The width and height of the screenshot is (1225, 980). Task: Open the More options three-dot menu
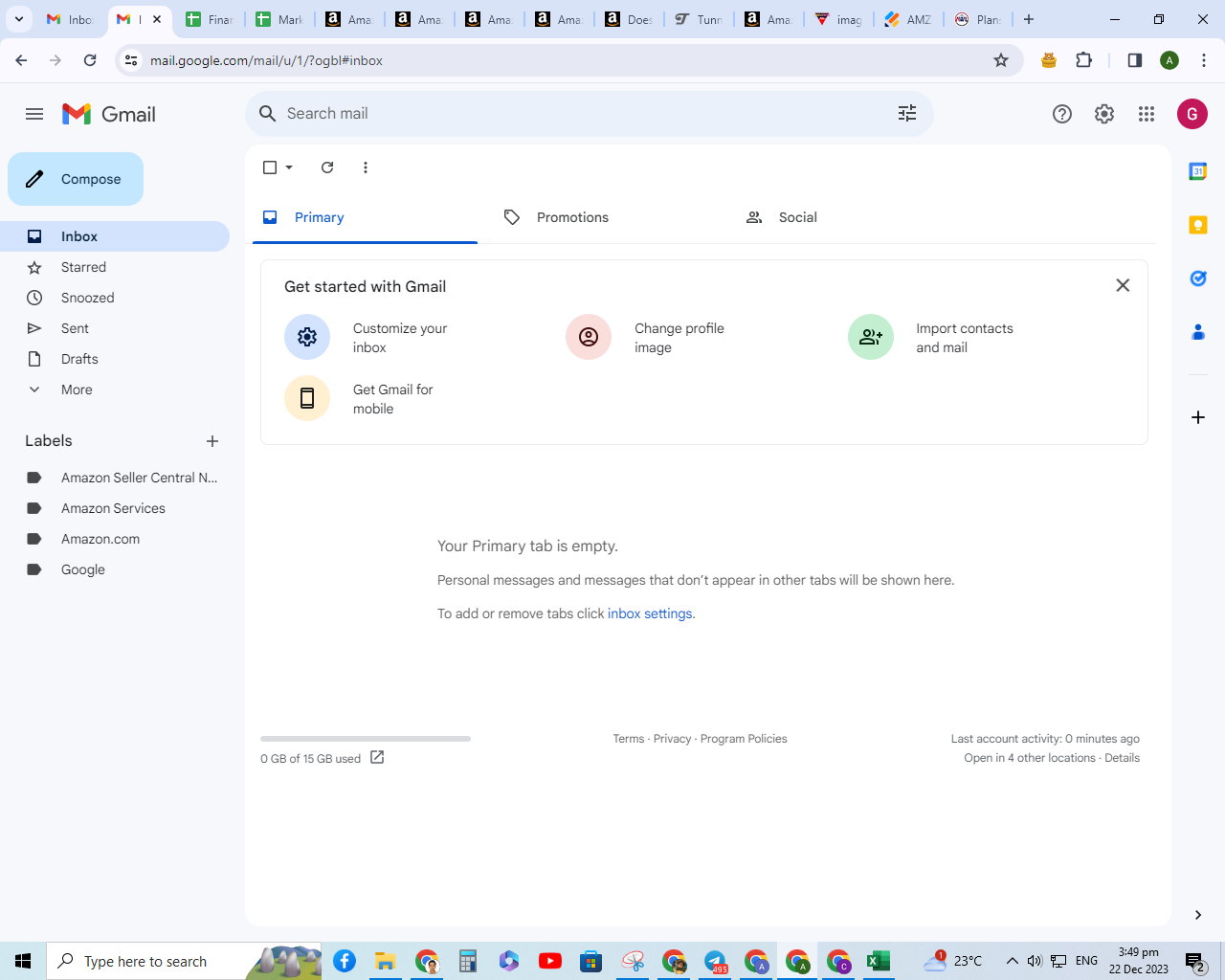tap(366, 167)
